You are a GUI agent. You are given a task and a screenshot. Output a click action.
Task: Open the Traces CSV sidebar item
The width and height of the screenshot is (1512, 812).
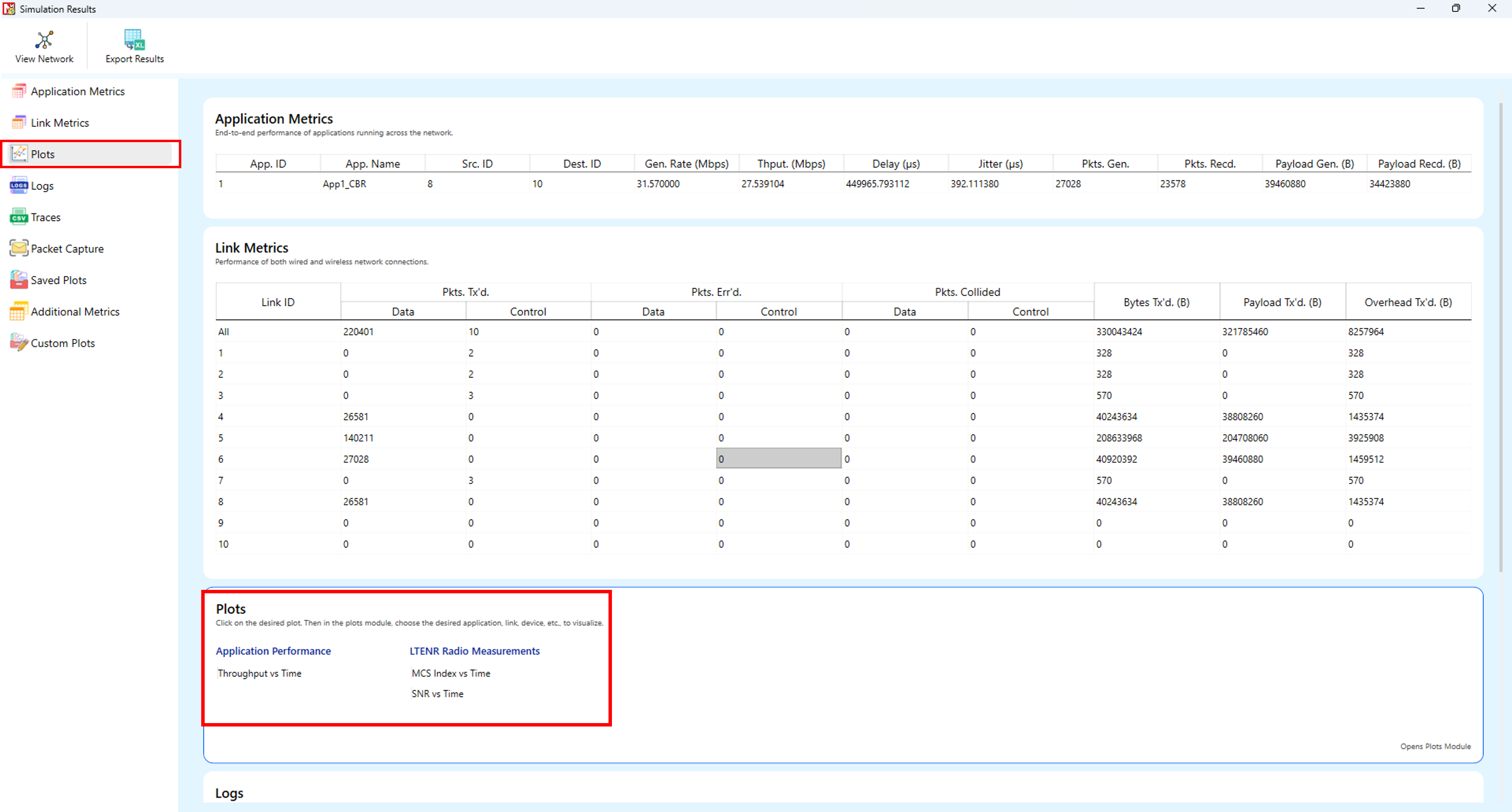(45, 217)
